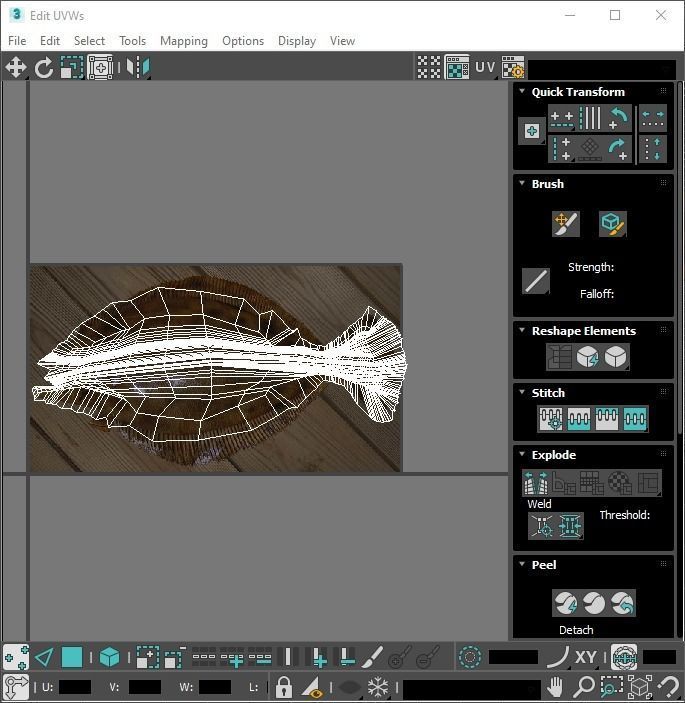Click Stitch To Target icon
The height and width of the screenshot is (703, 685).
click(x=551, y=419)
